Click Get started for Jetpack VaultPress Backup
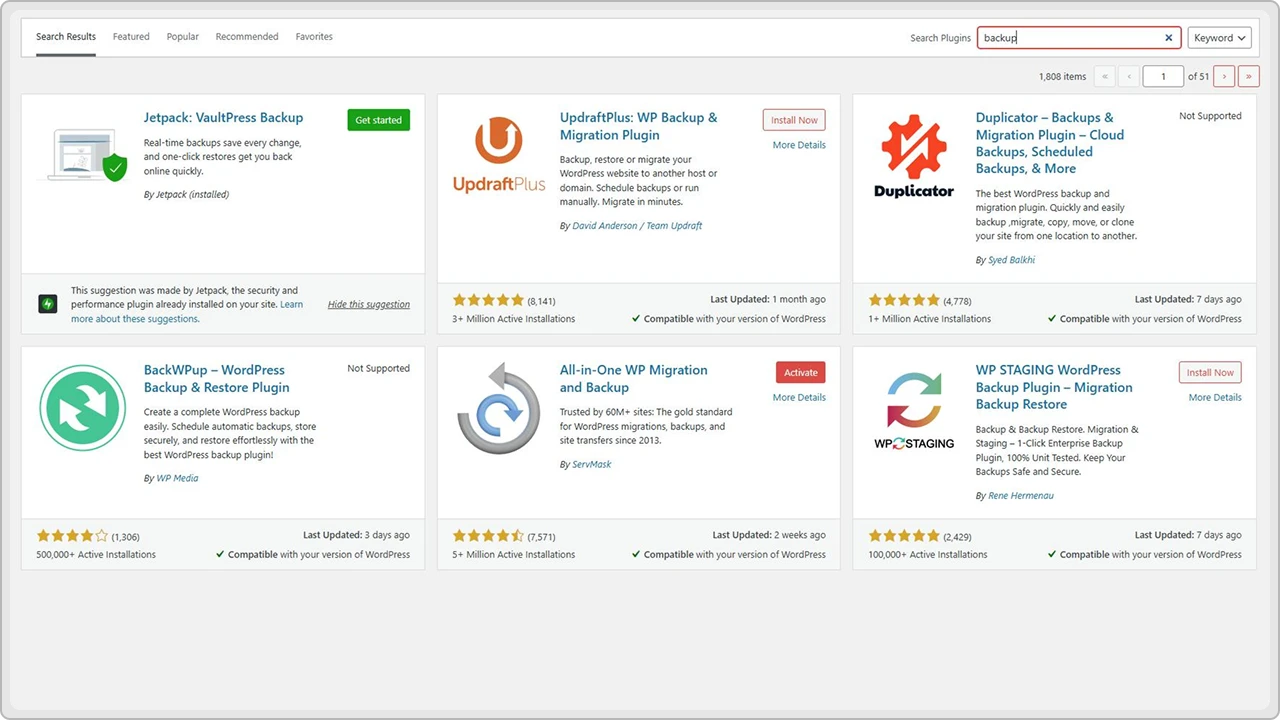The width and height of the screenshot is (1280, 720). click(x=378, y=119)
